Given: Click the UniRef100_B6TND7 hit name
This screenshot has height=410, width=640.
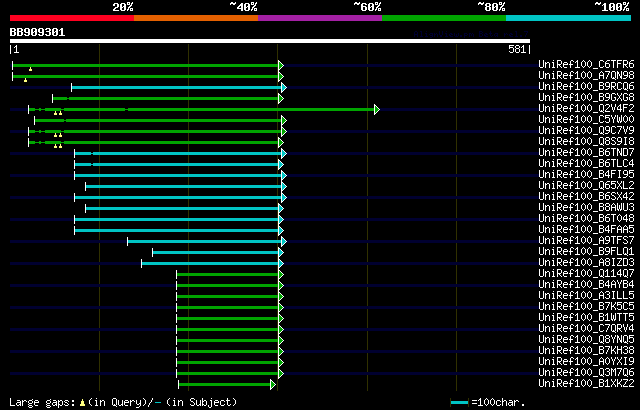Looking at the screenshot, I should pyautogui.click(x=587, y=153).
